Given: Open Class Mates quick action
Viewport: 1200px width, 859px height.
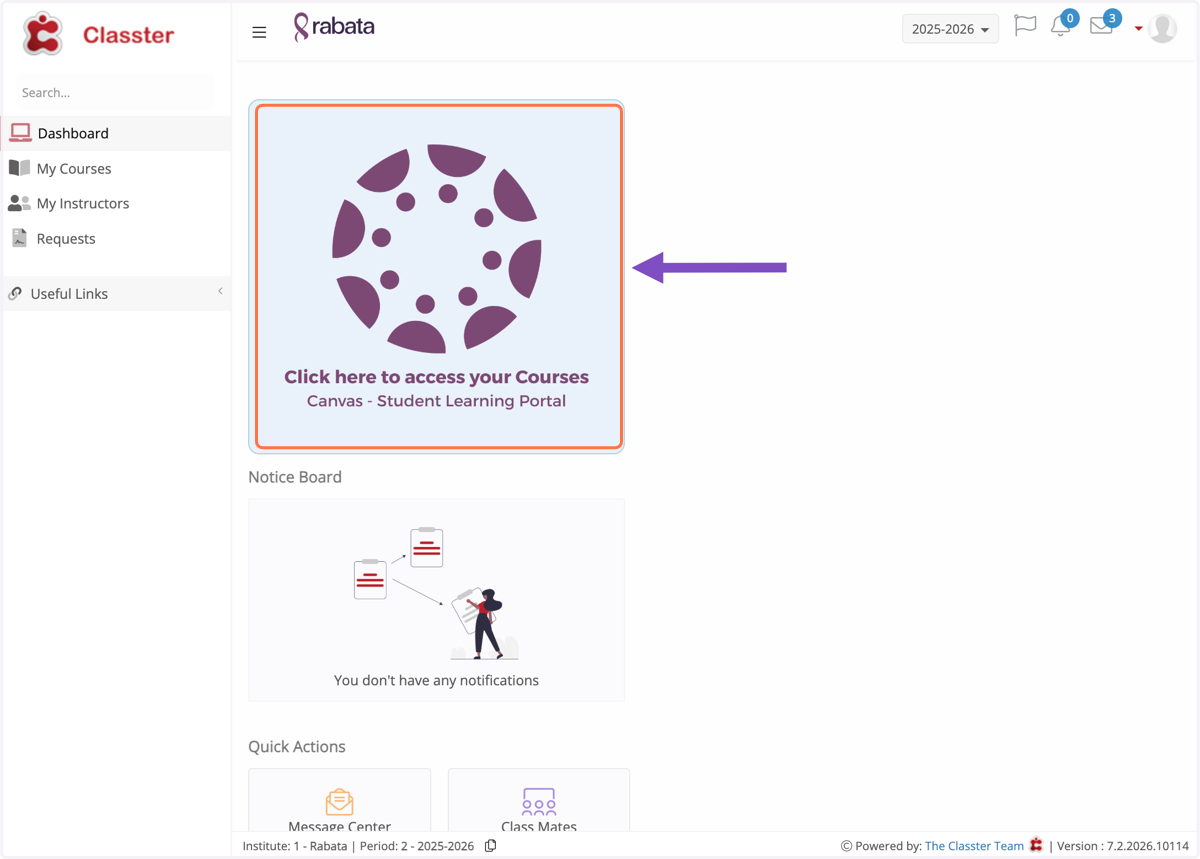Looking at the screenshot, I should (539, 800).
